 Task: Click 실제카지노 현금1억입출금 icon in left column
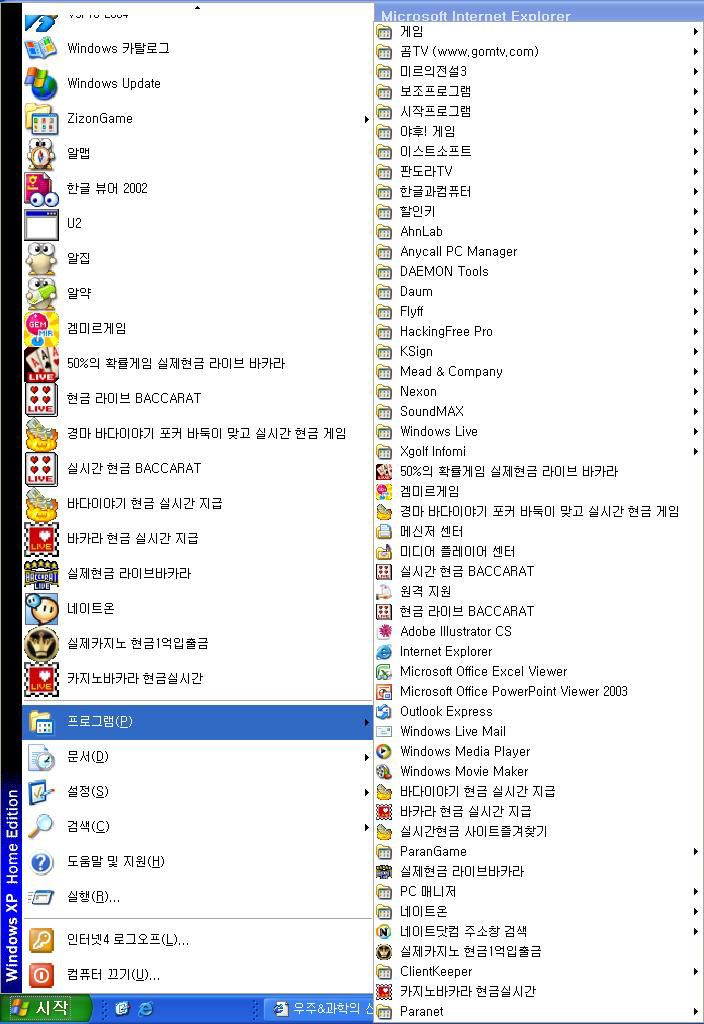tap(41, 643)
